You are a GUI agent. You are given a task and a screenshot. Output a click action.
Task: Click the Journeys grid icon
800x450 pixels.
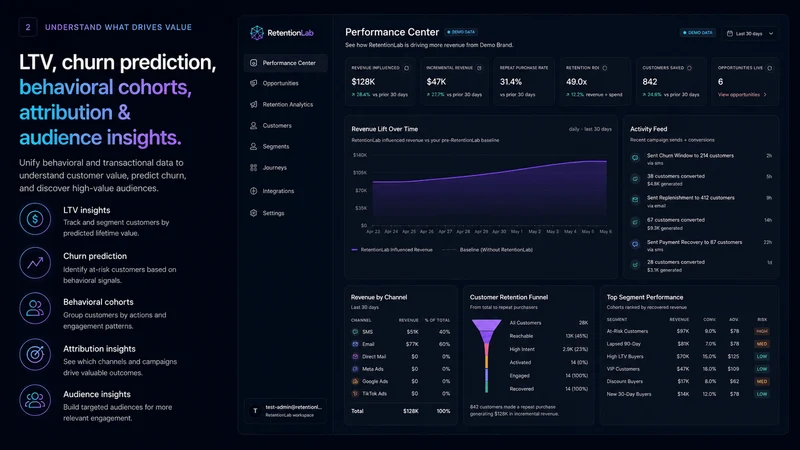click(254, 167)
